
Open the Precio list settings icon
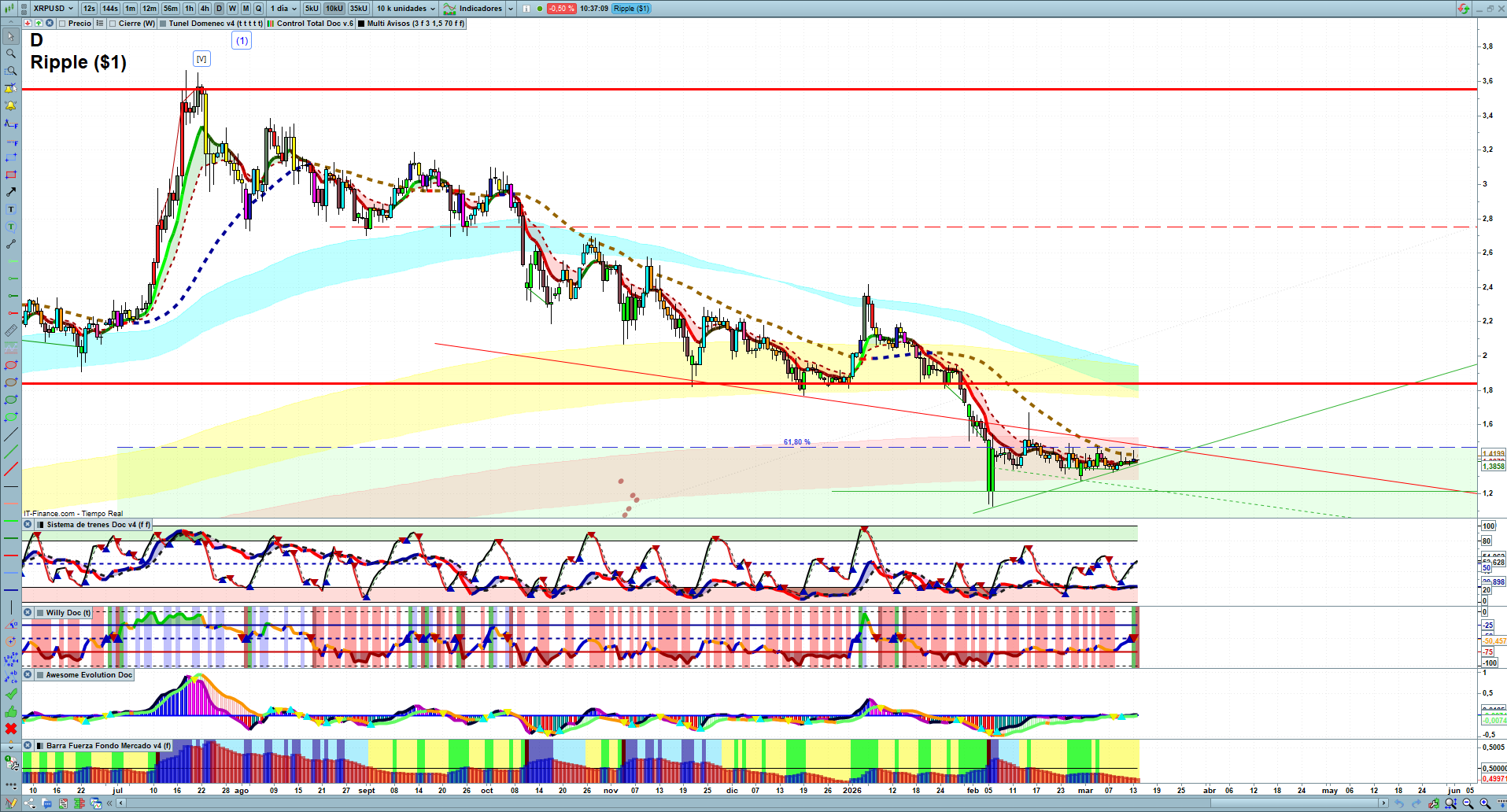100,24
